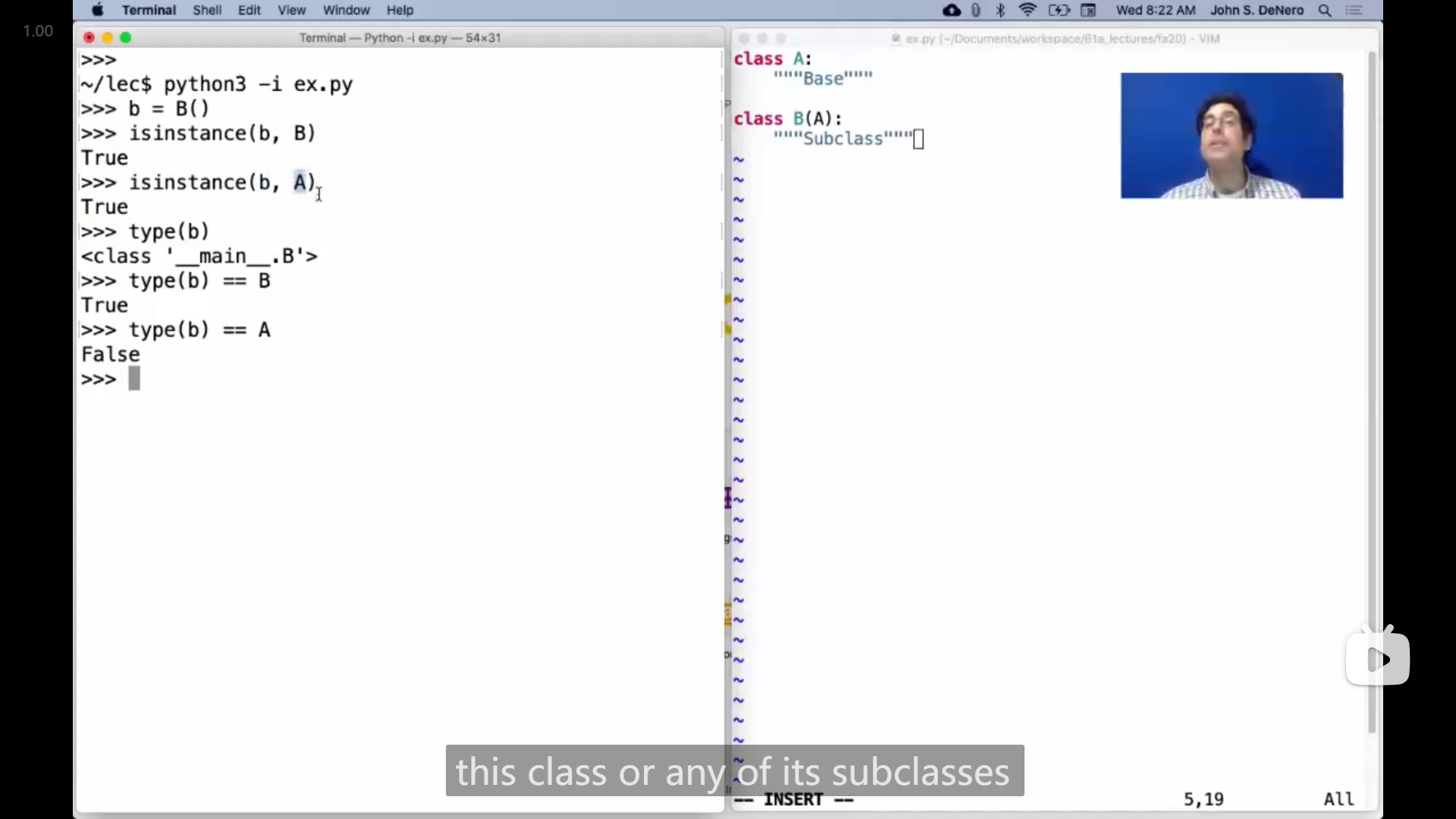The width and height of the screenshot is (1456, 819).
Task: Click the paperclip menu bar icon
Action: coord(976,10)
